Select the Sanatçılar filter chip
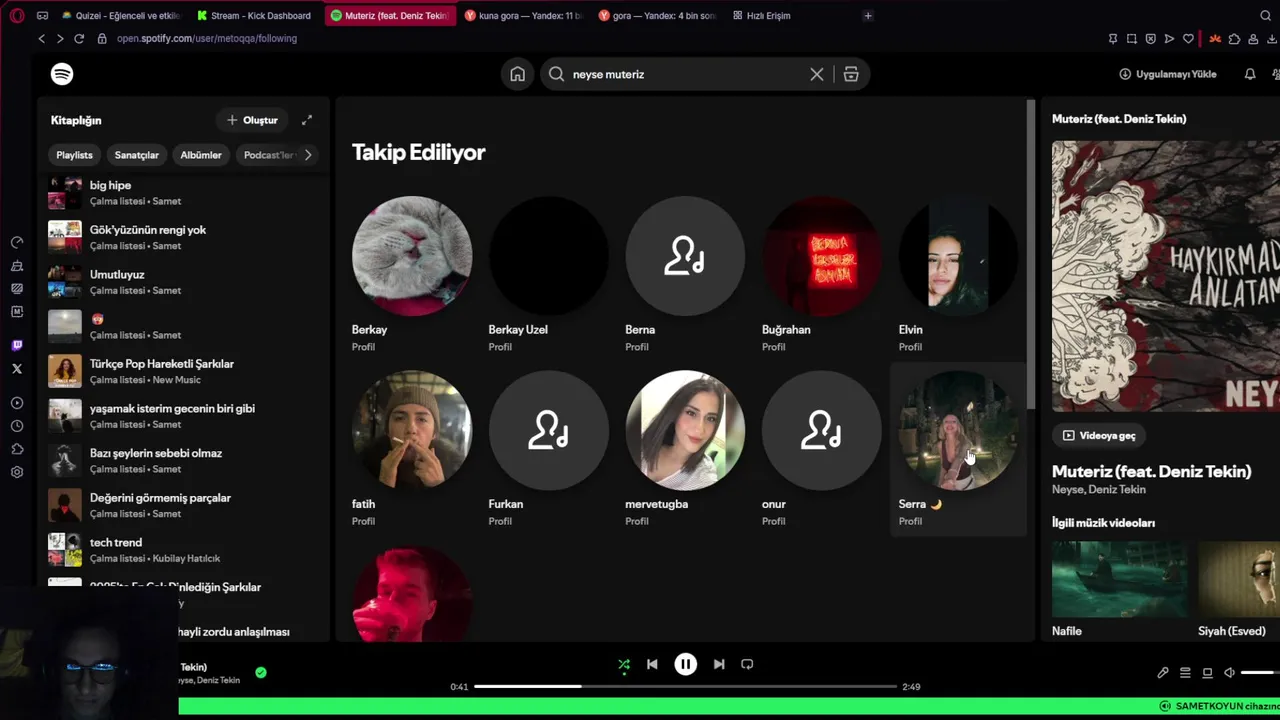Screen dimensions: 1280x720 click(137, 155)
